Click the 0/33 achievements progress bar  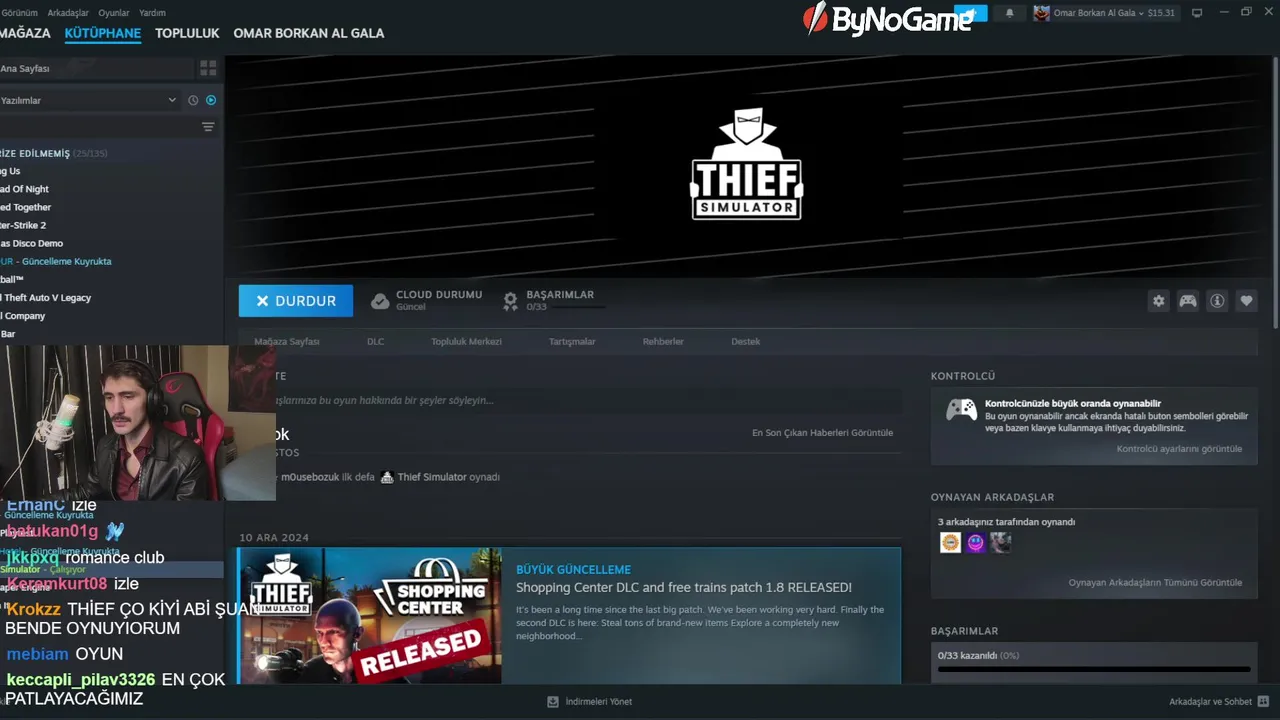566,308
